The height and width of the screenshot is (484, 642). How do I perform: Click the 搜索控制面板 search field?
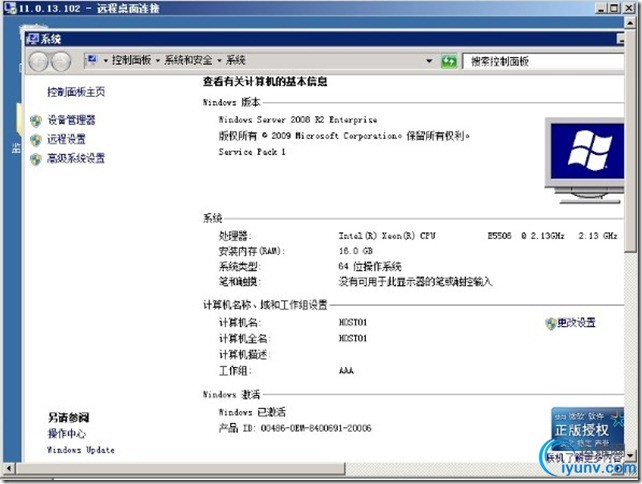point(544,61)
